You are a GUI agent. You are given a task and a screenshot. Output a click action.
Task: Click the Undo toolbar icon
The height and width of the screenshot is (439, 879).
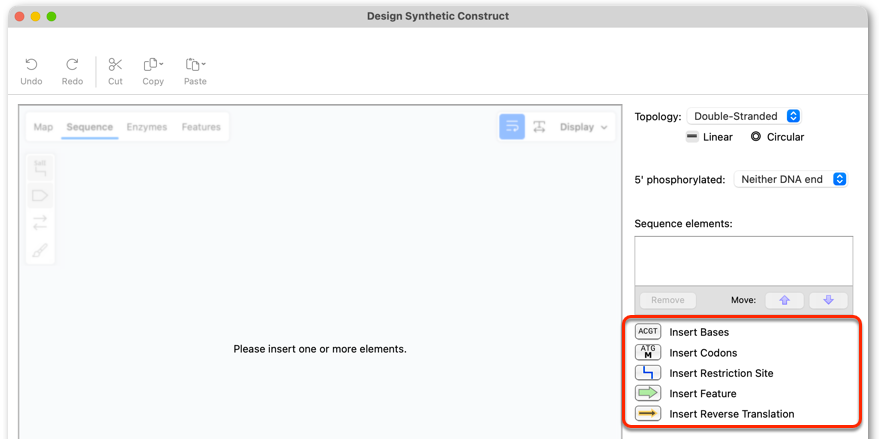tap(31, 64)
